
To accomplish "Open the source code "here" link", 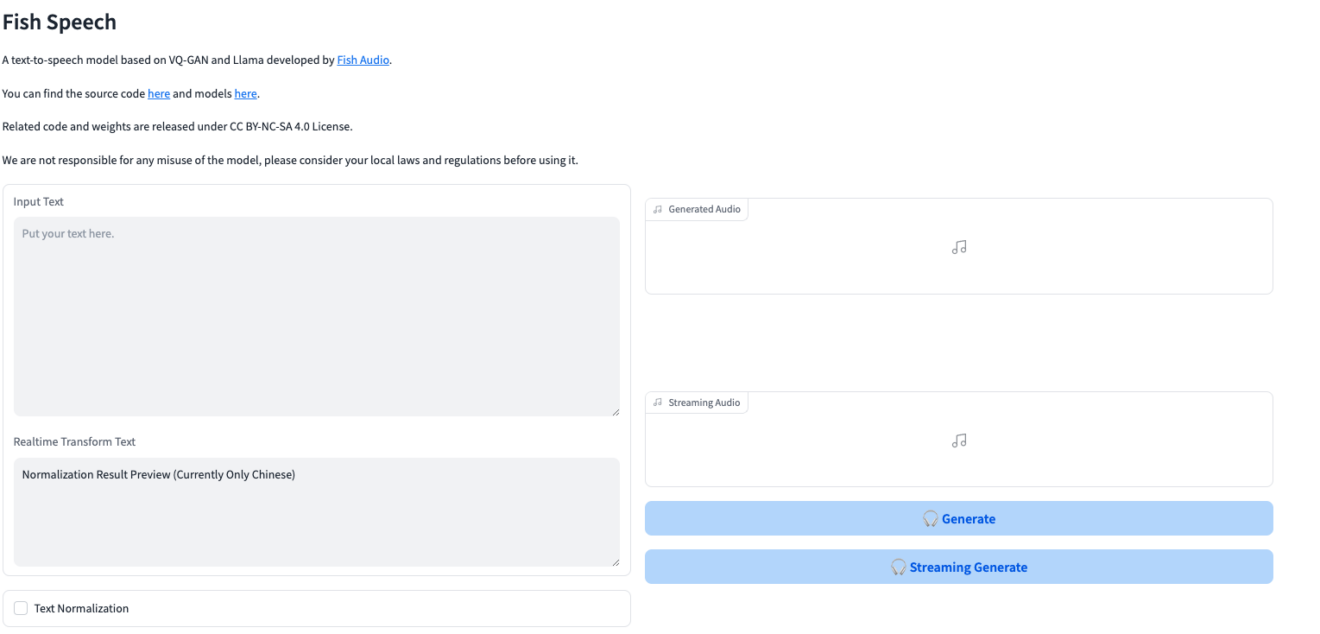I will [159, 94].
